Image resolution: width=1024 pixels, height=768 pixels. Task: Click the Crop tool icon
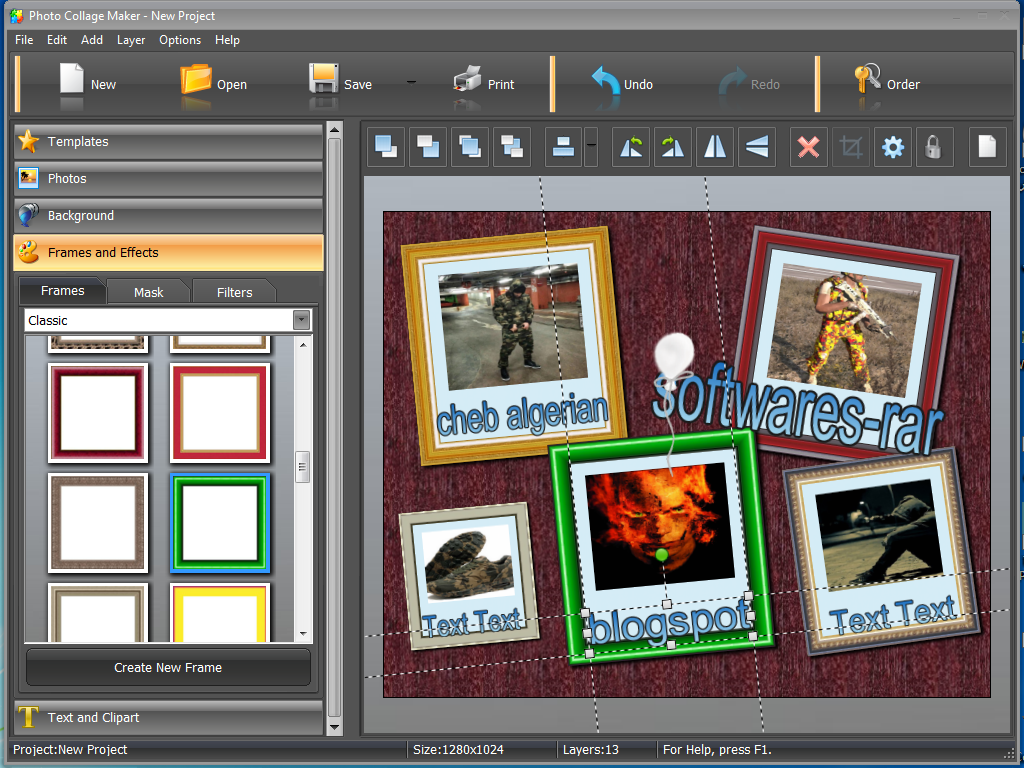851,147
